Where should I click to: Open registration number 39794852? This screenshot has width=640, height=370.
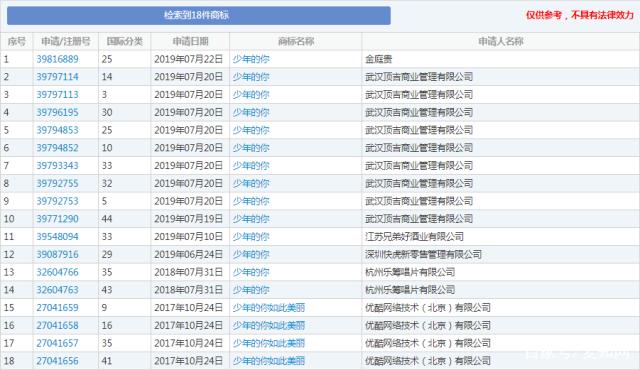(57, 148)
